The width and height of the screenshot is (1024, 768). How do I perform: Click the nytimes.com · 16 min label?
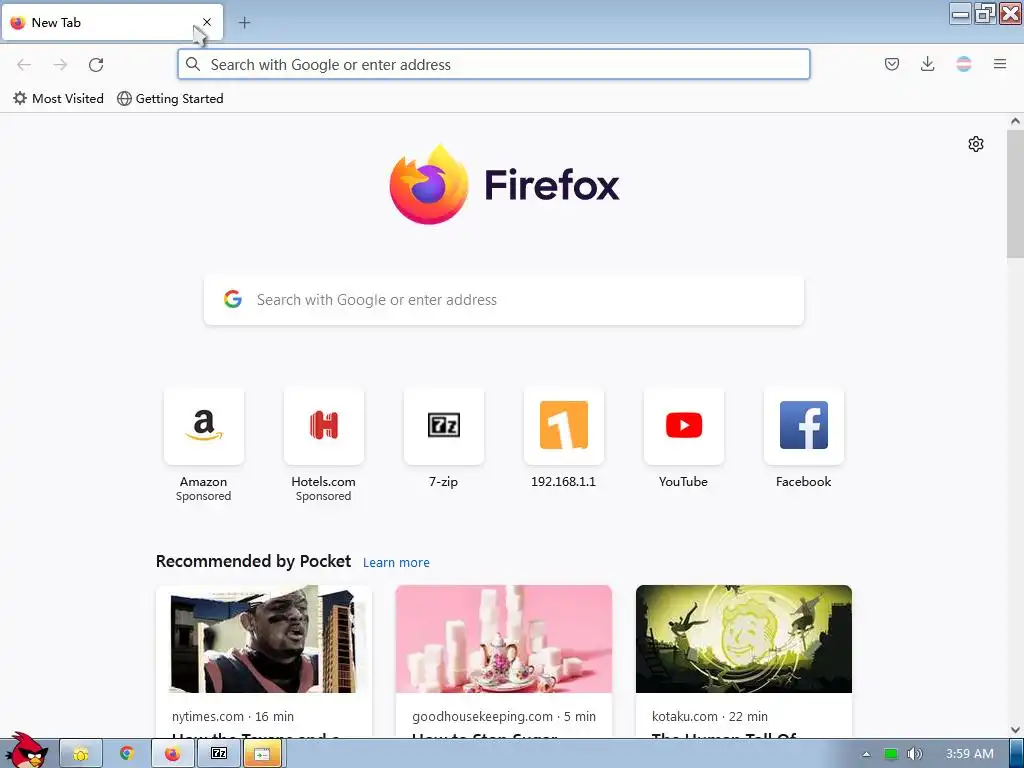tap(233, 716)
